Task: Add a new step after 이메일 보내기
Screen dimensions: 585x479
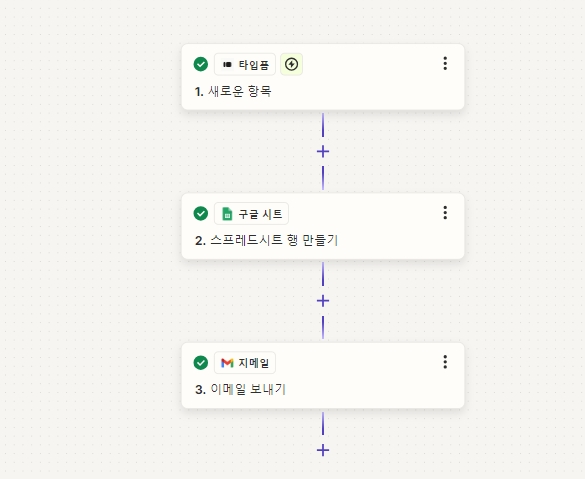Action: coord(323,450)
